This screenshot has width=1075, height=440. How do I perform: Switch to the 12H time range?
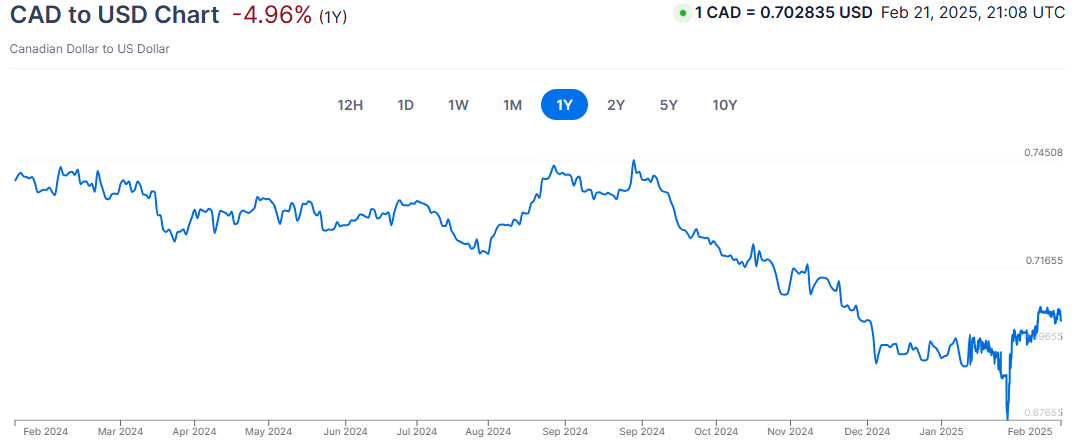[x=350, y=105]
